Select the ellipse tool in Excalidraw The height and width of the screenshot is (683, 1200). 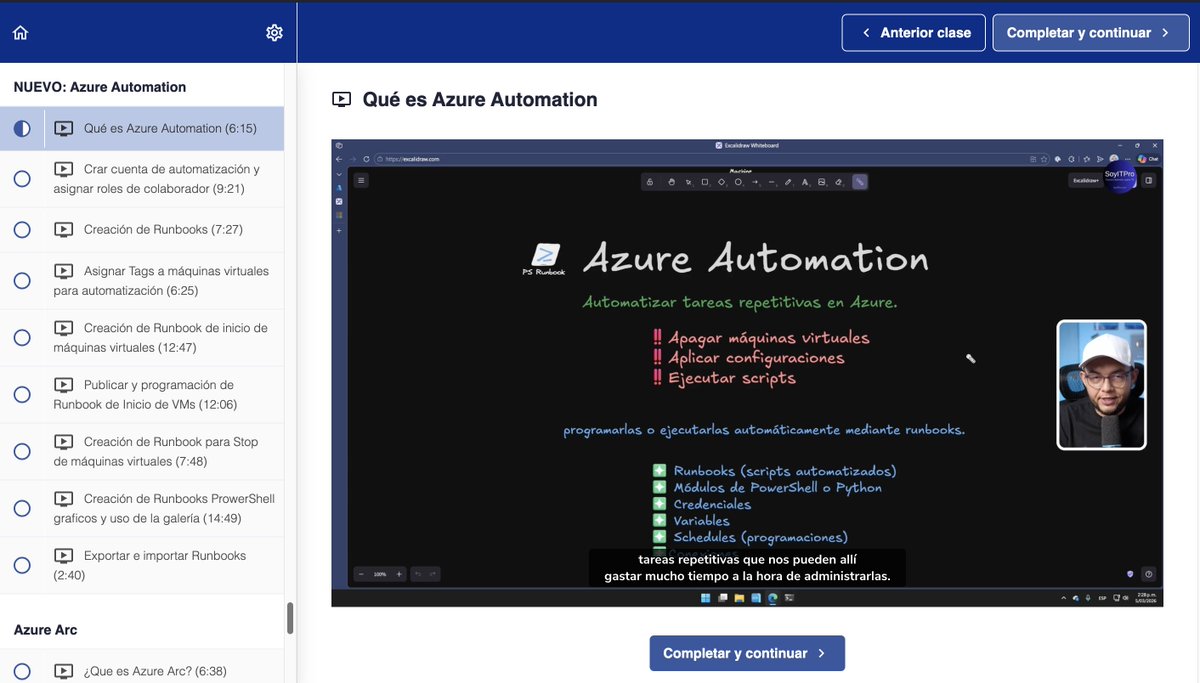click(738, 182)
